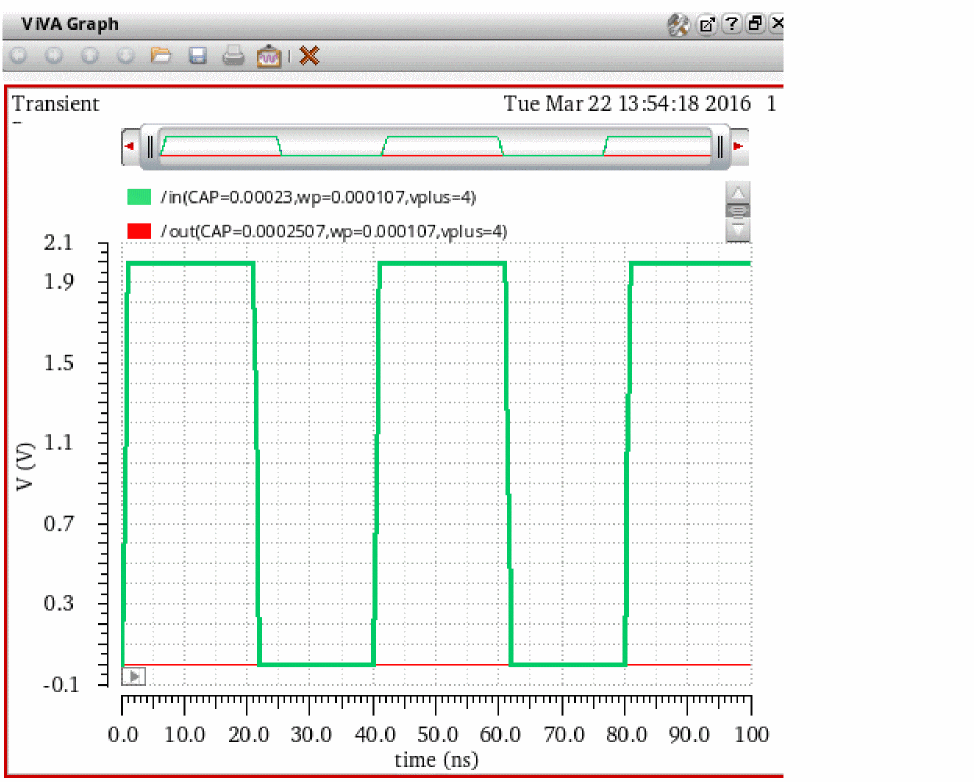Image resolution: width=974 pixels, height=782 pixels.
Task: Click the 0.0 value on time axis
Action: pyautogui.click(x=123, y=735)
